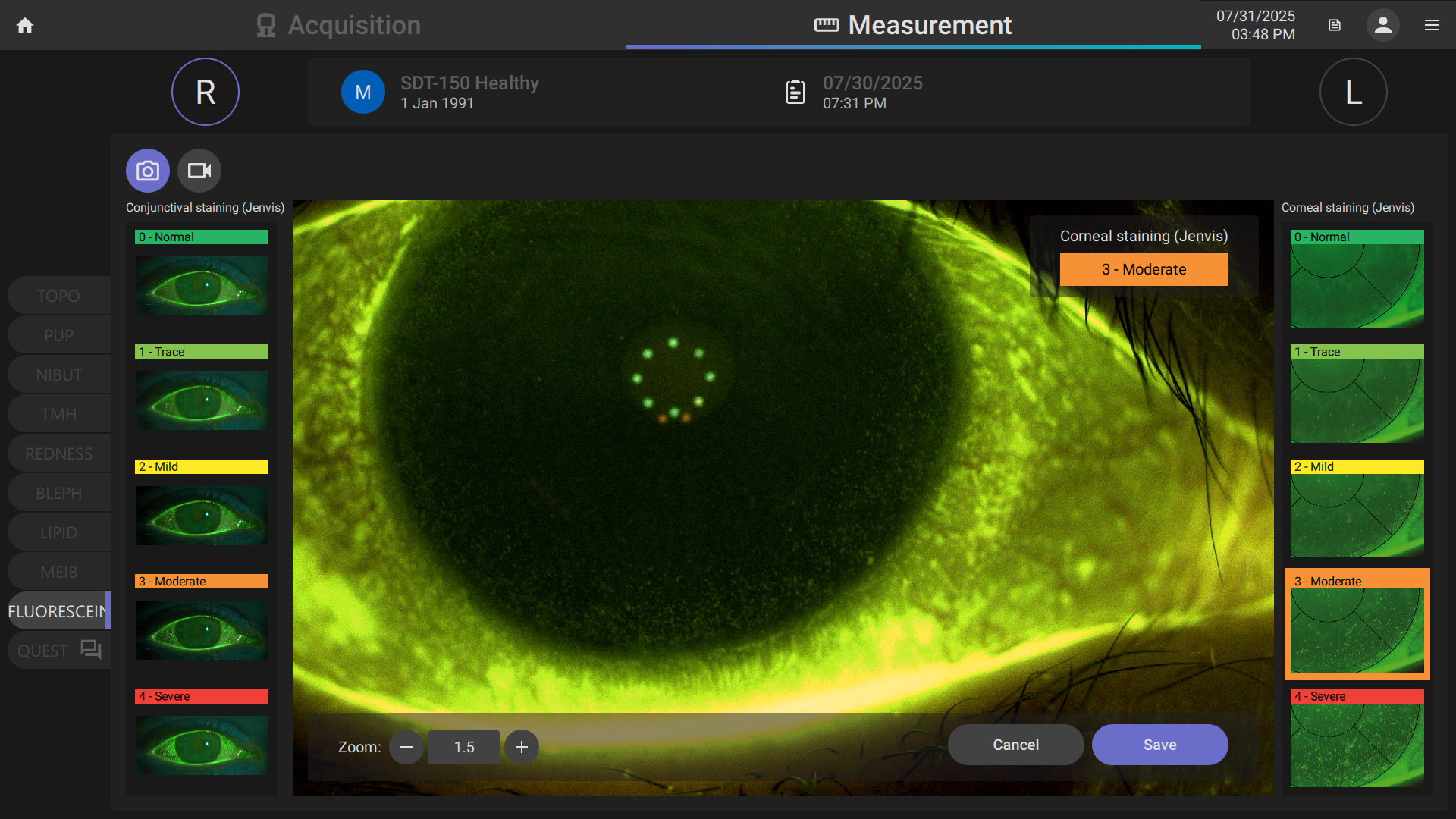1456x819 pixels.
Task: Click the Home icon
Action: click(x=25, y=25)
